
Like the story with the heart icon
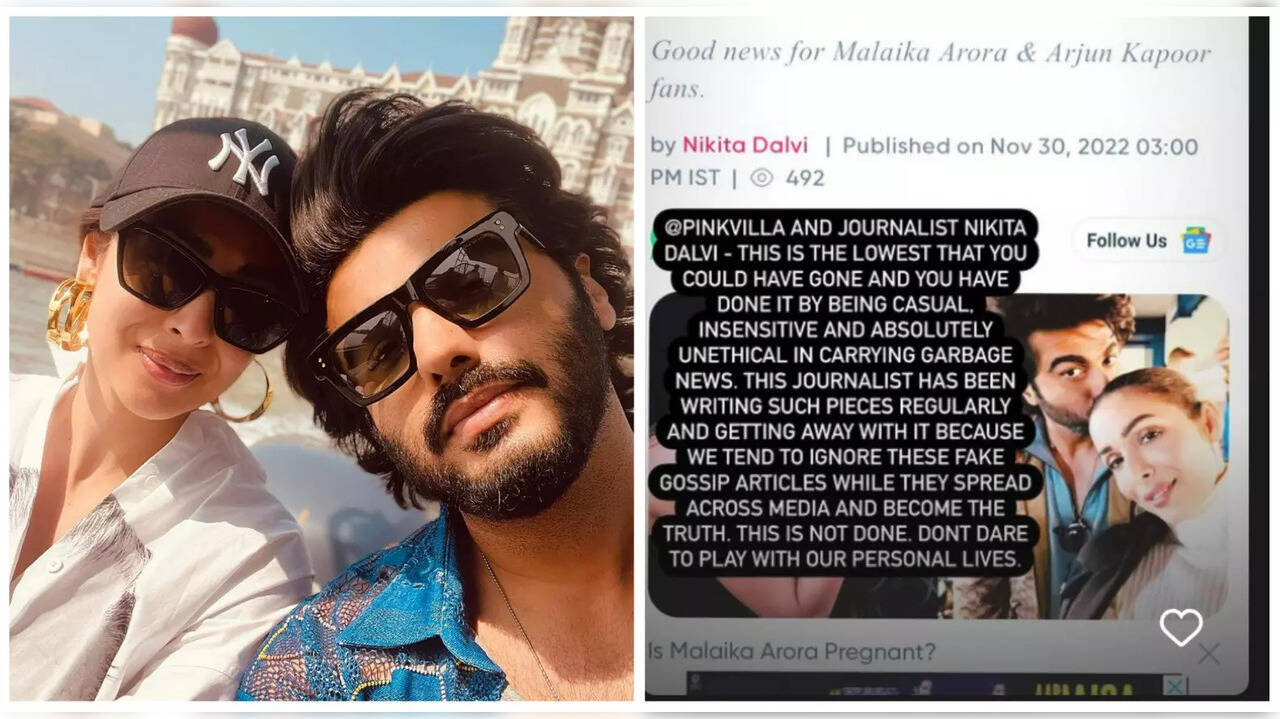(x=1180, y=627)
